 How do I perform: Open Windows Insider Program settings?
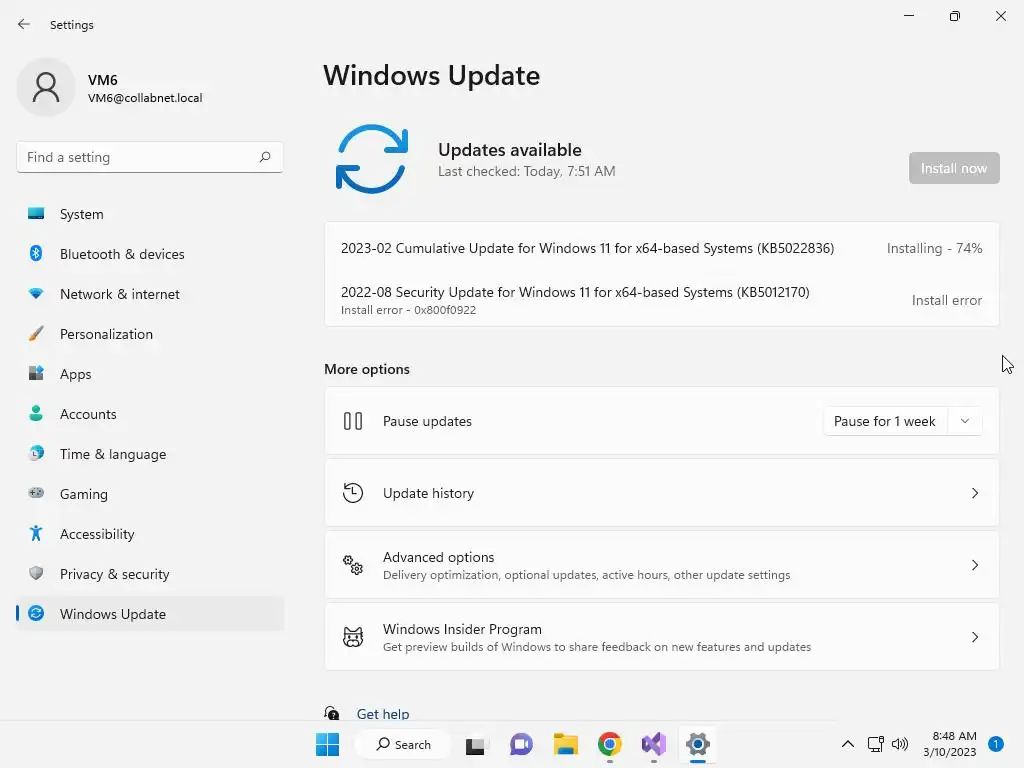tap(662, 637)
